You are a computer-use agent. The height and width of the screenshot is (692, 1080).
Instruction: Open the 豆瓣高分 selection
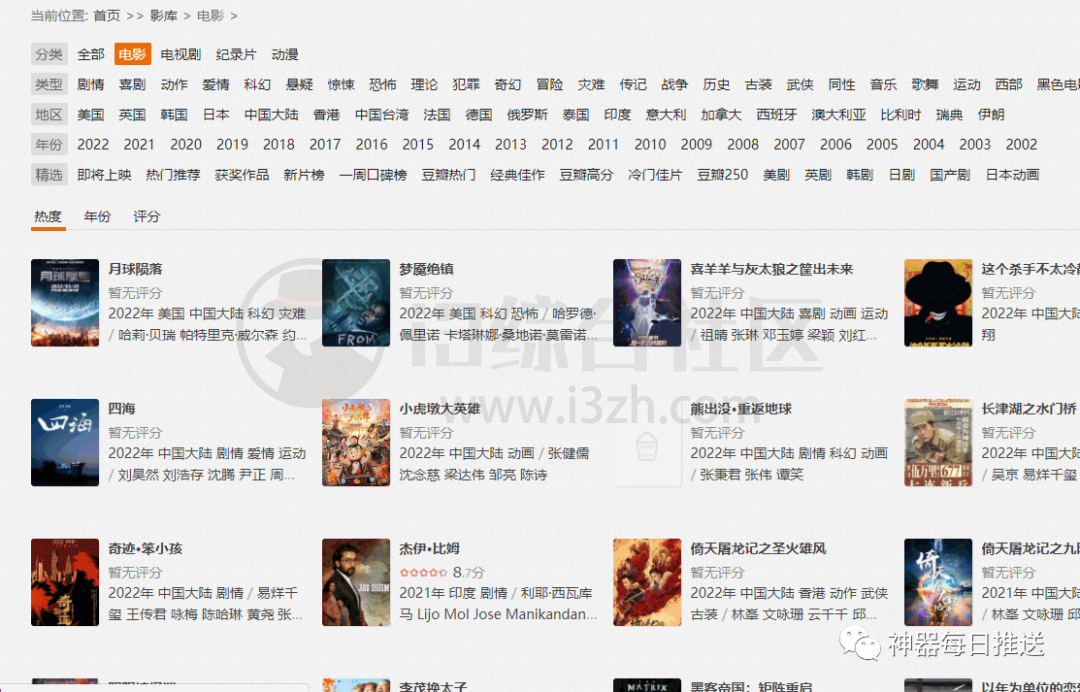586,175
